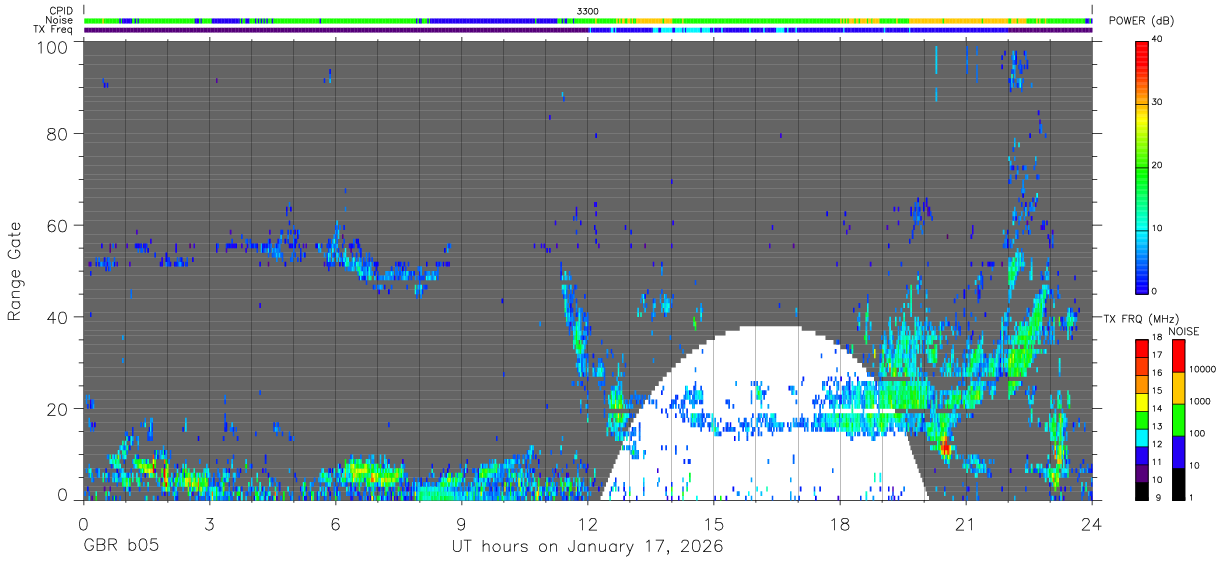Image resolution: width=1228 pixels, height=567 pixels.
Task: Click the 12 hour tick label
Action: 587,524
